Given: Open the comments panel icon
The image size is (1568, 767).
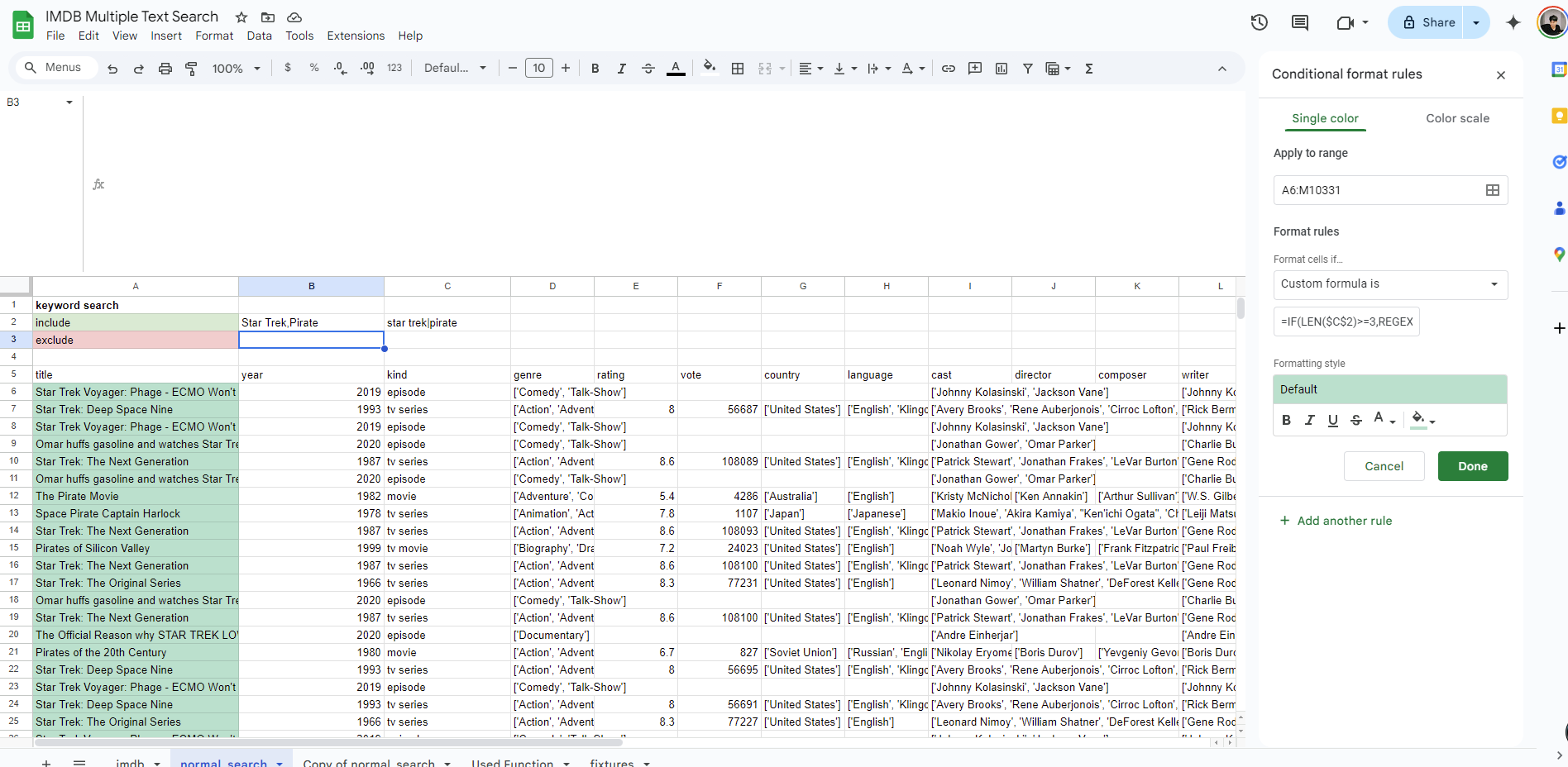Looking at the screenshot, I should pos(1300,22).
